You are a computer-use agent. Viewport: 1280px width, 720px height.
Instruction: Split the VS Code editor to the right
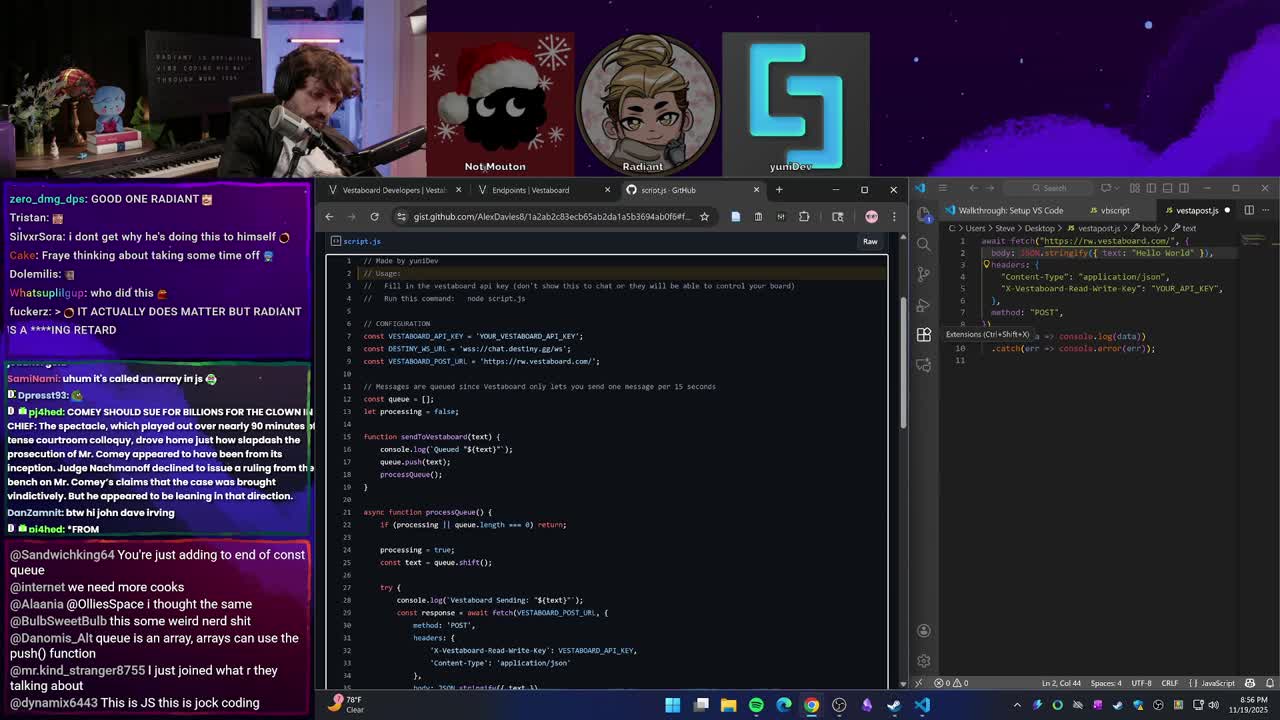pos(1249,210)
